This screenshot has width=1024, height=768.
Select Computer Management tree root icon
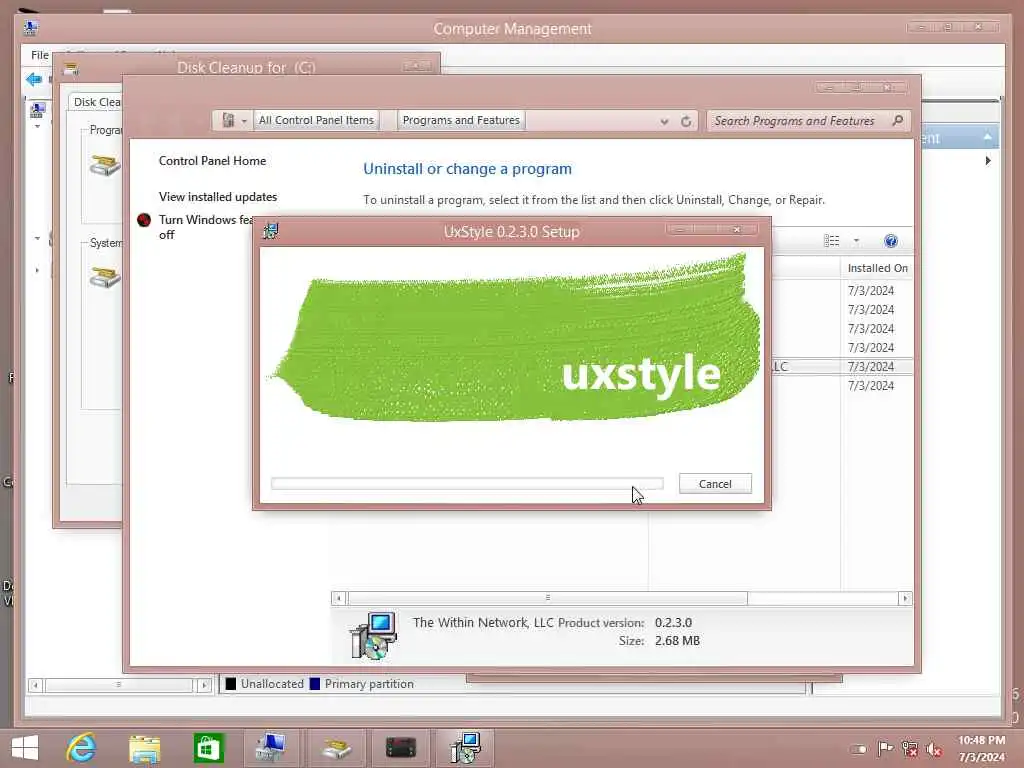(x=38, y=110)
